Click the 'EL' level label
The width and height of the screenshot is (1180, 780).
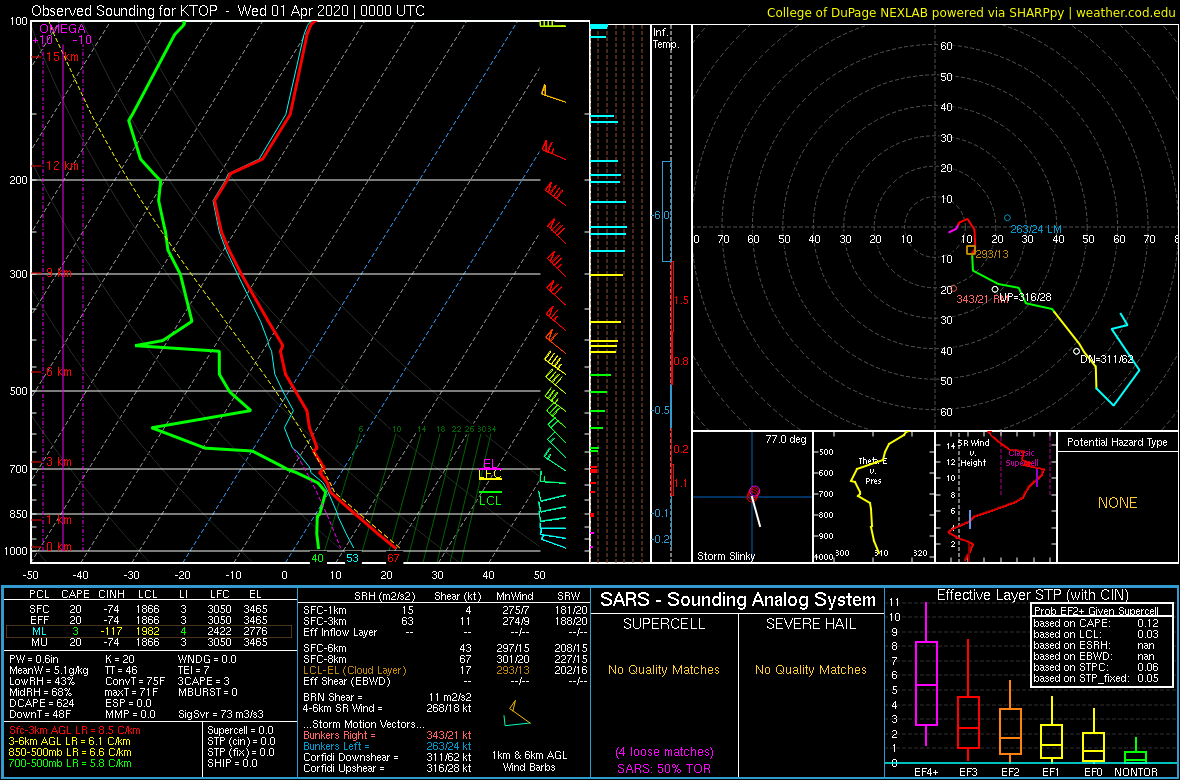click(x=489, y=464)
